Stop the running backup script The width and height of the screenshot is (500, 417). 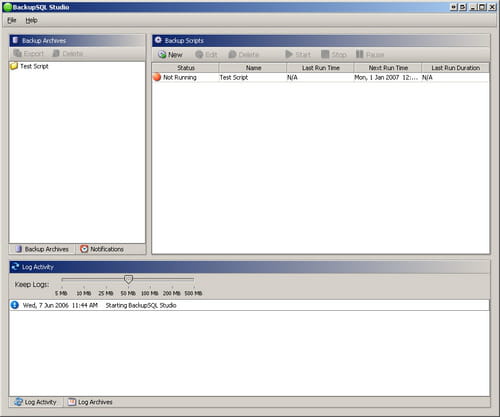pyautogui.click(x=334, y=54)
